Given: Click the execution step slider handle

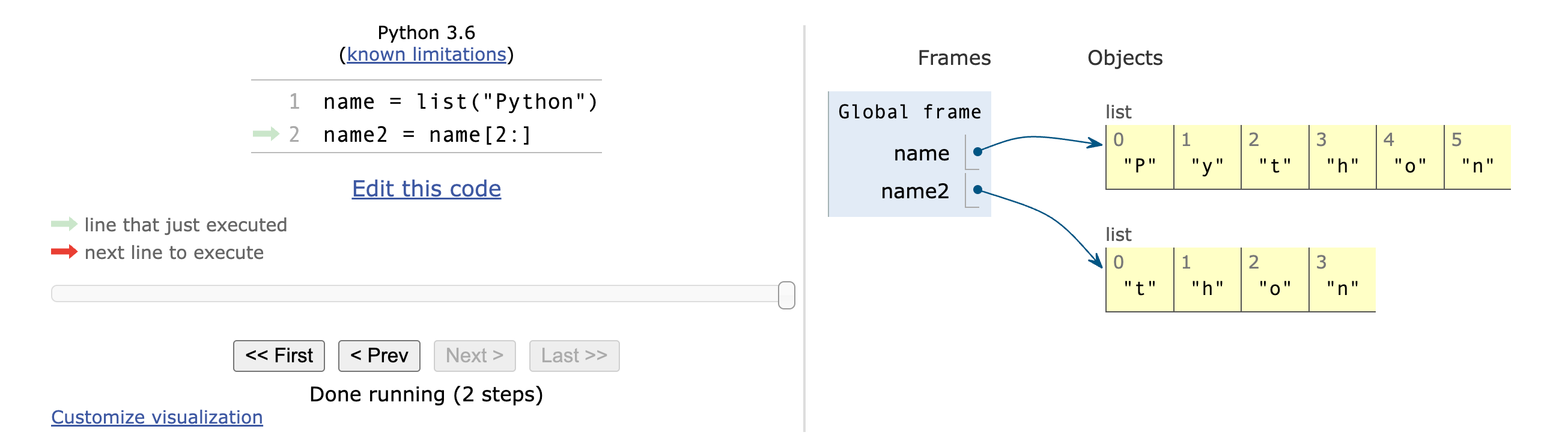Looking at the screenshot, I should click(786, 295).
